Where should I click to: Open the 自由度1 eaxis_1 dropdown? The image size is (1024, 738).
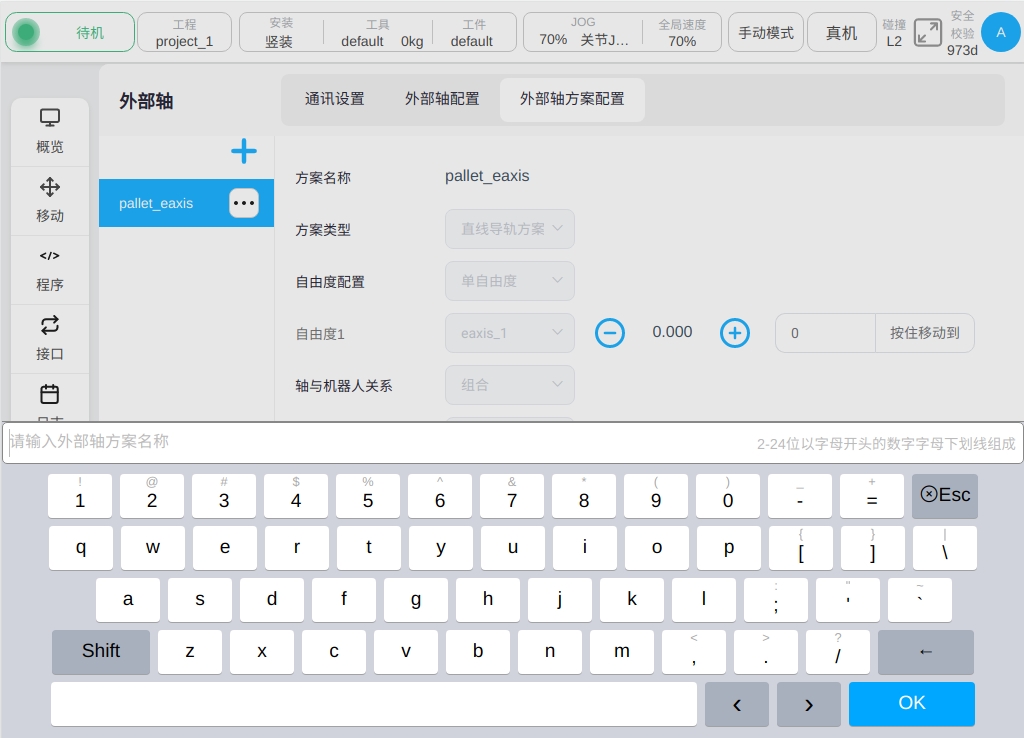(510, 333)
